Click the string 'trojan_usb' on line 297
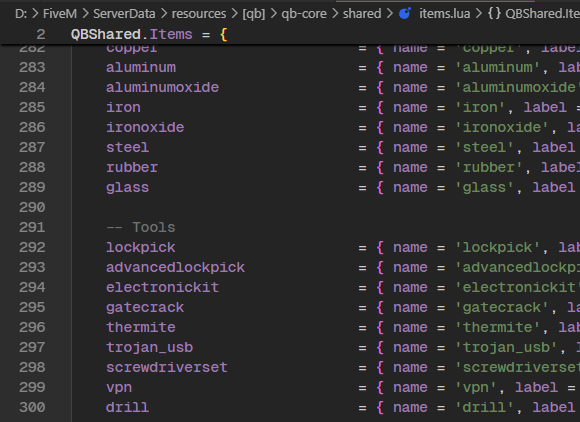Viewport: 580px width, 422px height. 506,347
